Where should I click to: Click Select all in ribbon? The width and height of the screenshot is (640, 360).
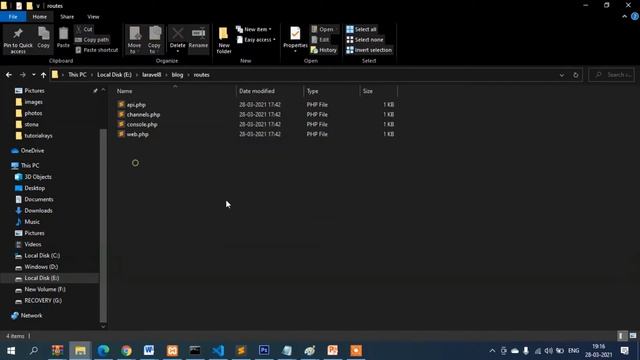pos(361,29)
